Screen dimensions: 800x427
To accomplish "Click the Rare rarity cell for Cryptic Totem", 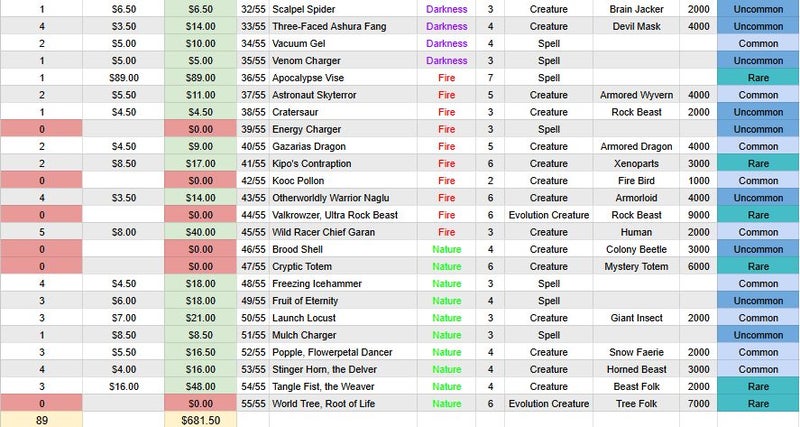I will (x=758, y=266).
